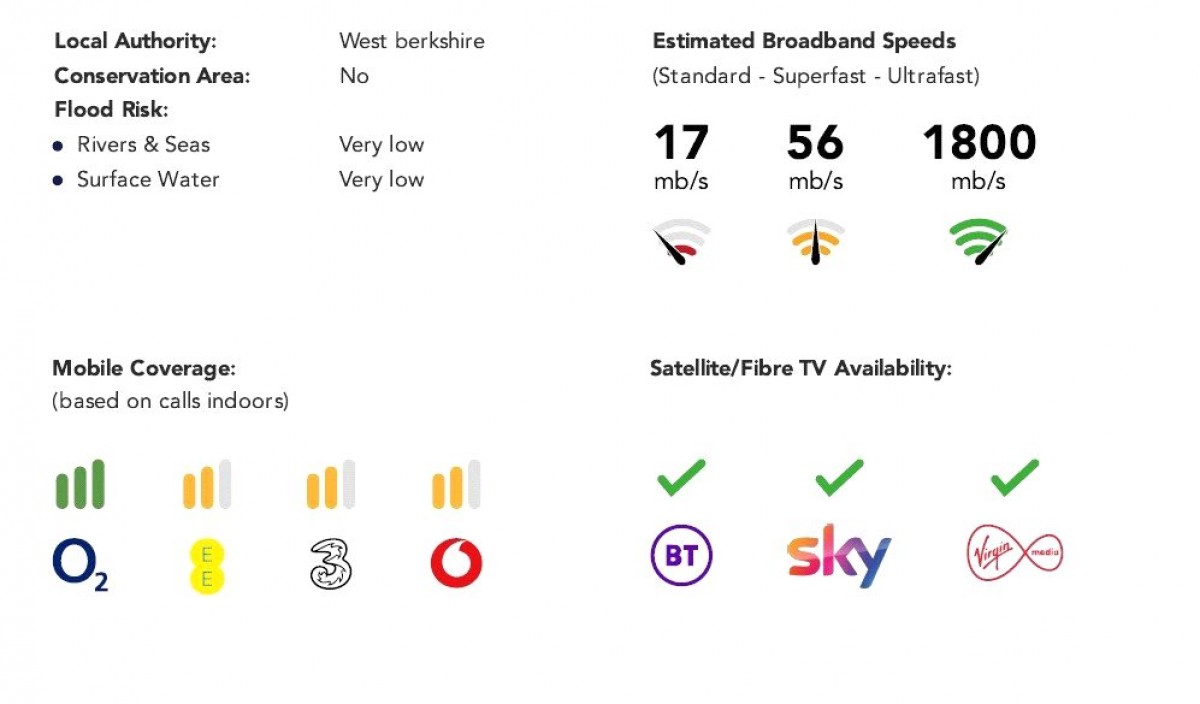This screenshot has width=1200, height=704.
Task: Click the orange superfast speed gauge
Action: point(815,241)
